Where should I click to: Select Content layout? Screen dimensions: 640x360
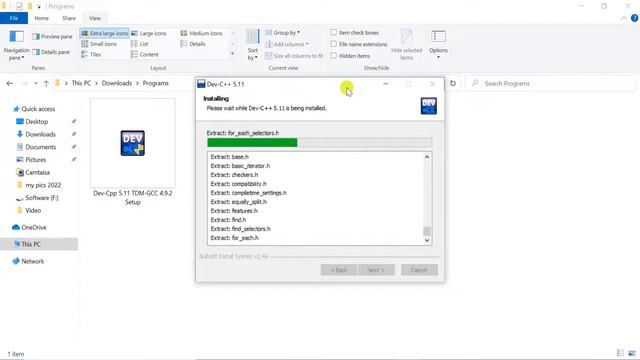(144, 54)
